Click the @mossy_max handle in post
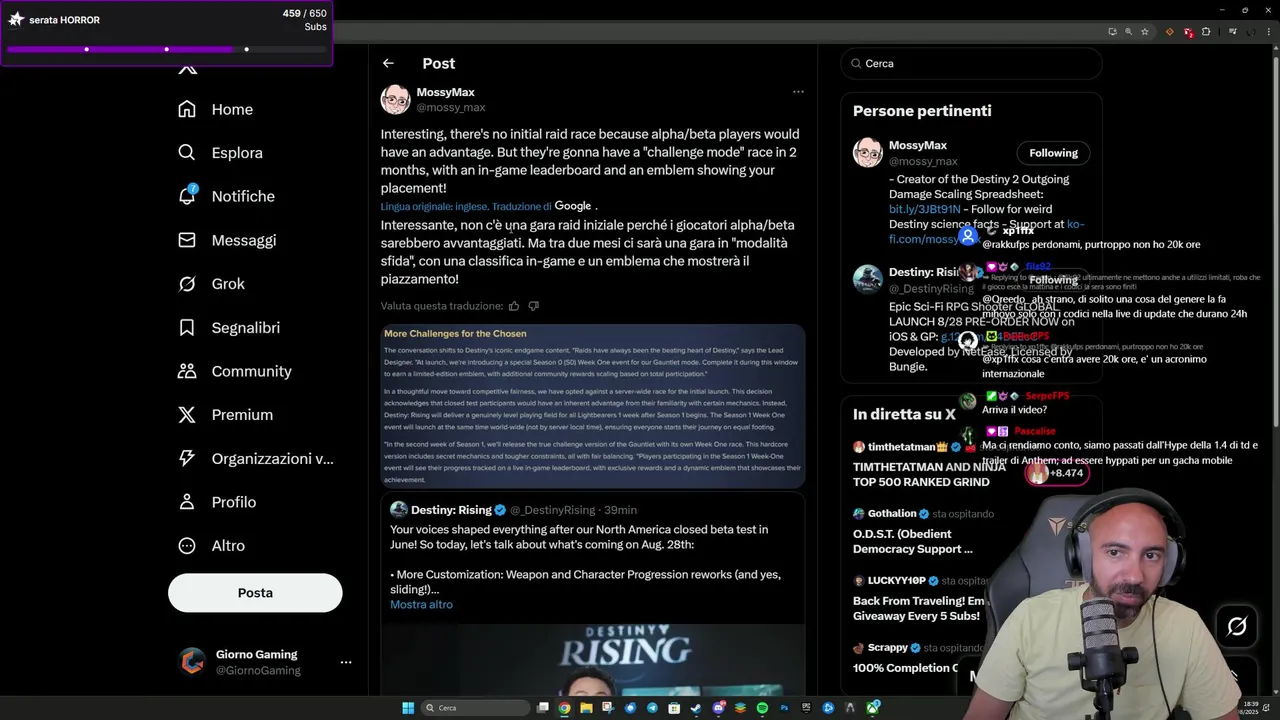 (x=450, y=108)
